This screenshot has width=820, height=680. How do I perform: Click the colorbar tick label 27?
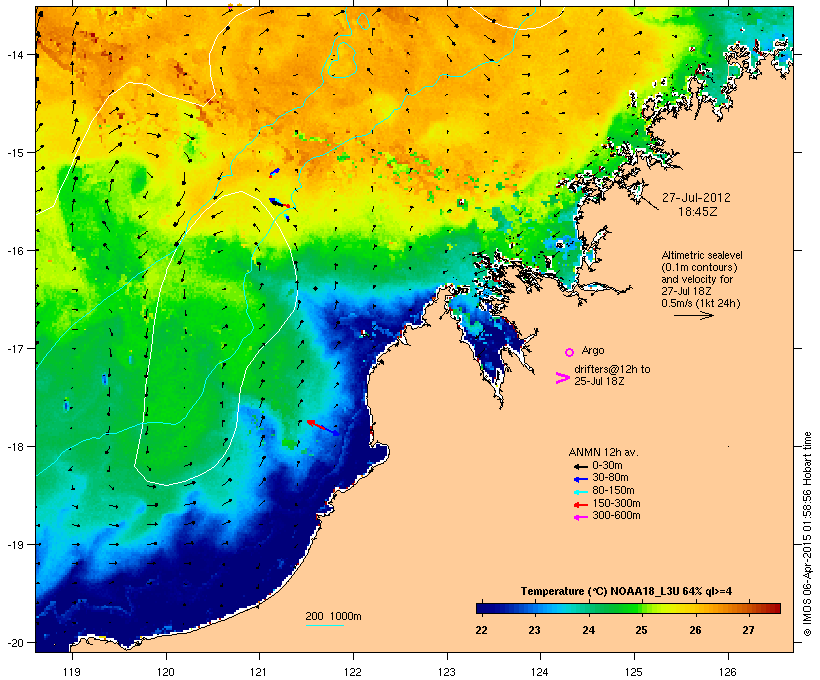coord(748,630)
